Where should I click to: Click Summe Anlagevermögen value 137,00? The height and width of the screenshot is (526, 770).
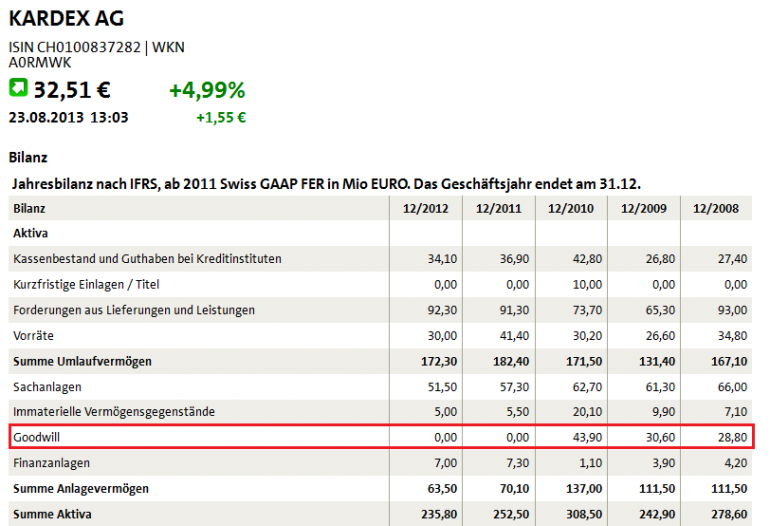pos(584,489)
